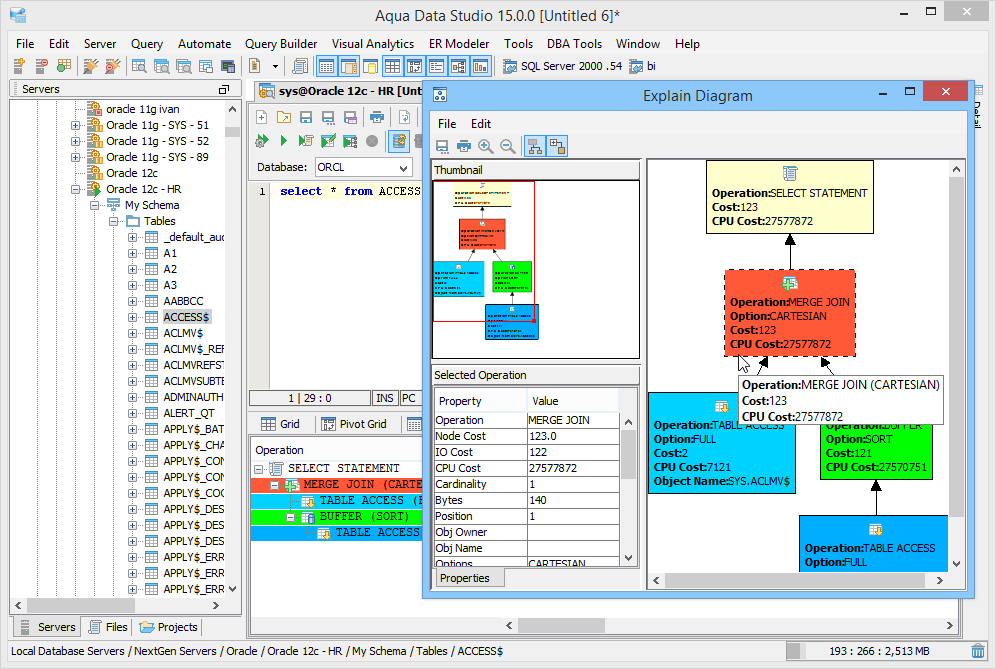996x669 pixels.
Task: Expand the Oracle 11g - SYS - 51 node
Action: (x=75, y=125)
